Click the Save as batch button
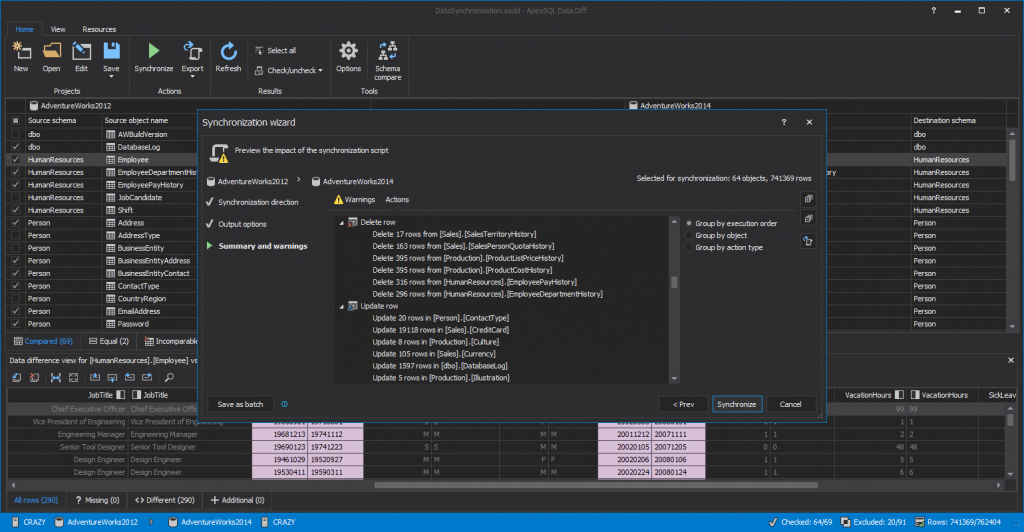Image resolution: width=1024 pixels, height=532 pixels. (241, 404)
